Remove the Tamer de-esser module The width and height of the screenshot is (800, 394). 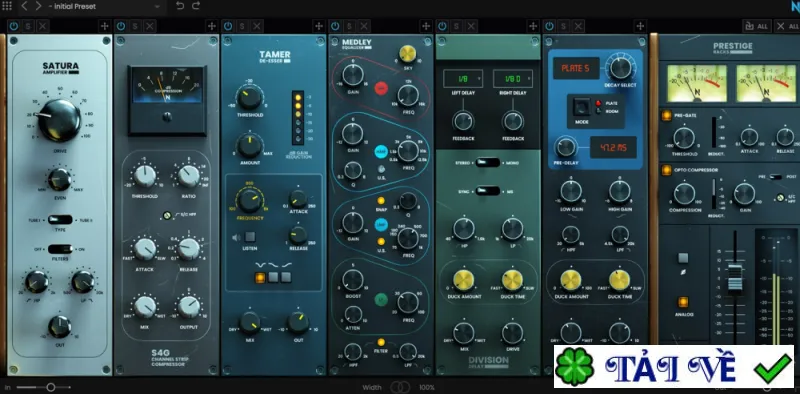pyautogui.click(x=257, y=26)
